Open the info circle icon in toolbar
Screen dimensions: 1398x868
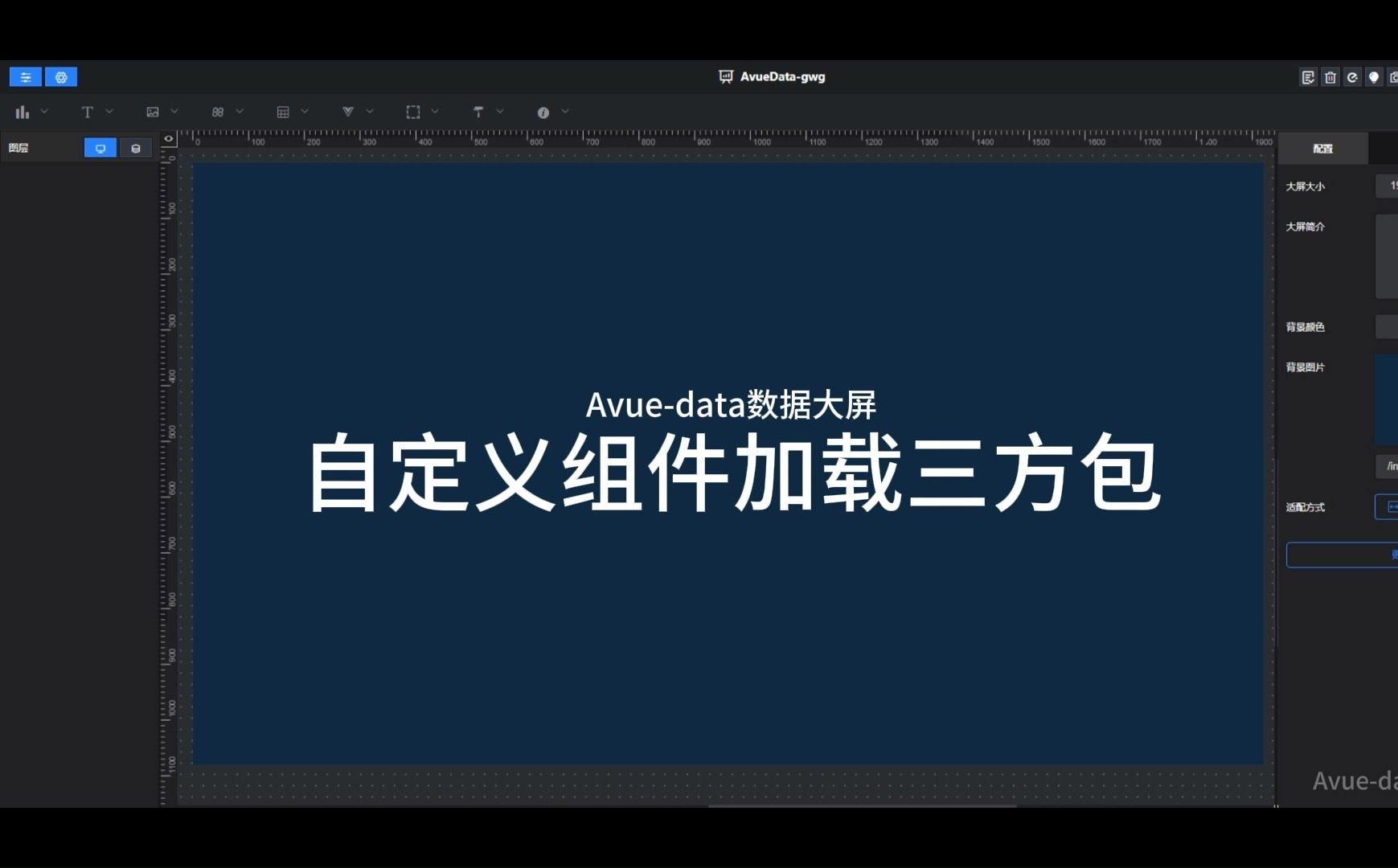543,113
